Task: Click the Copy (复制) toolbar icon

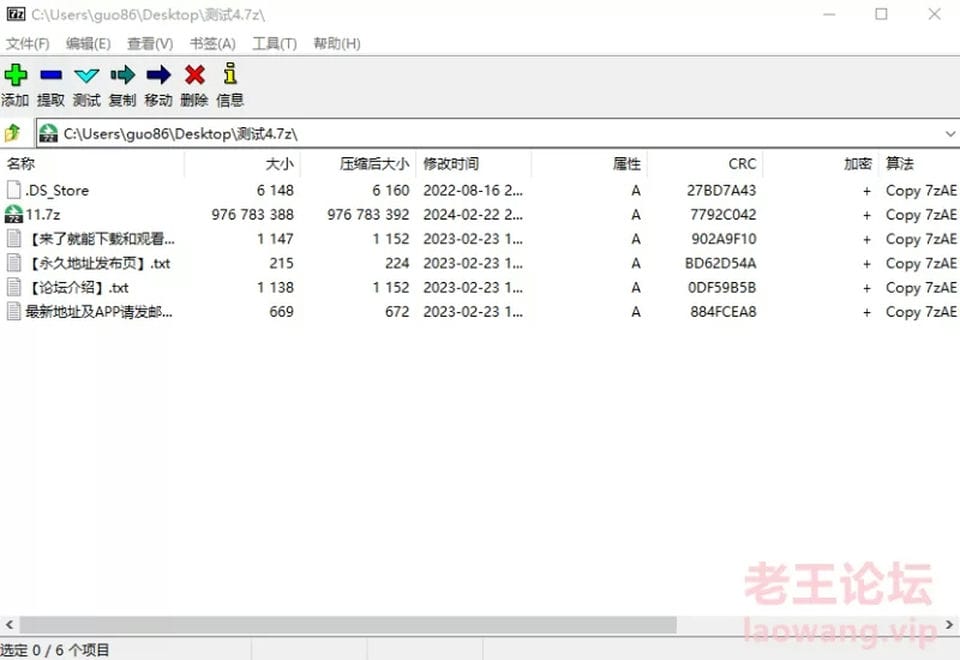Action: pos(122,75)
